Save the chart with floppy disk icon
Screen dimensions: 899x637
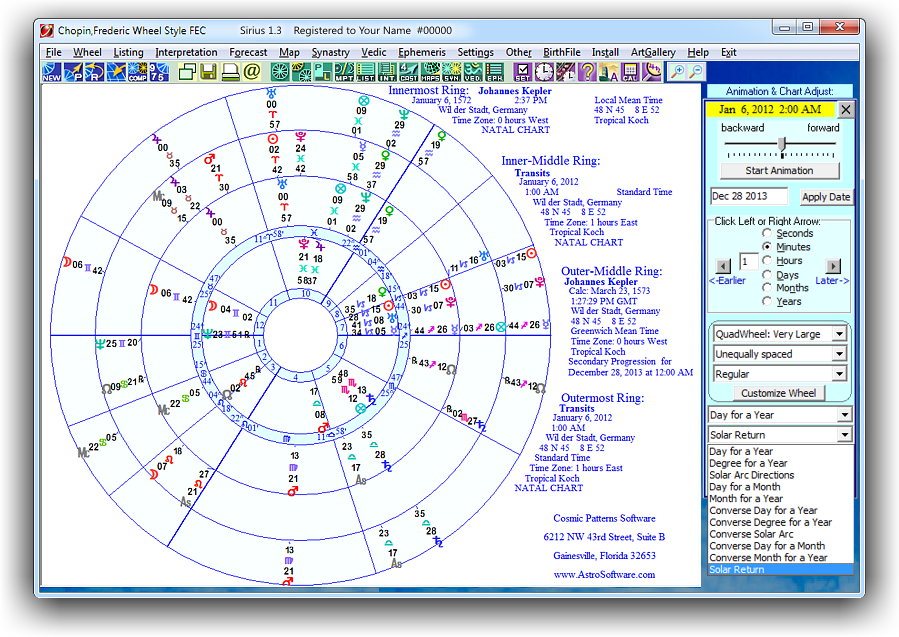pyautogui.click(x=209, y=72)
